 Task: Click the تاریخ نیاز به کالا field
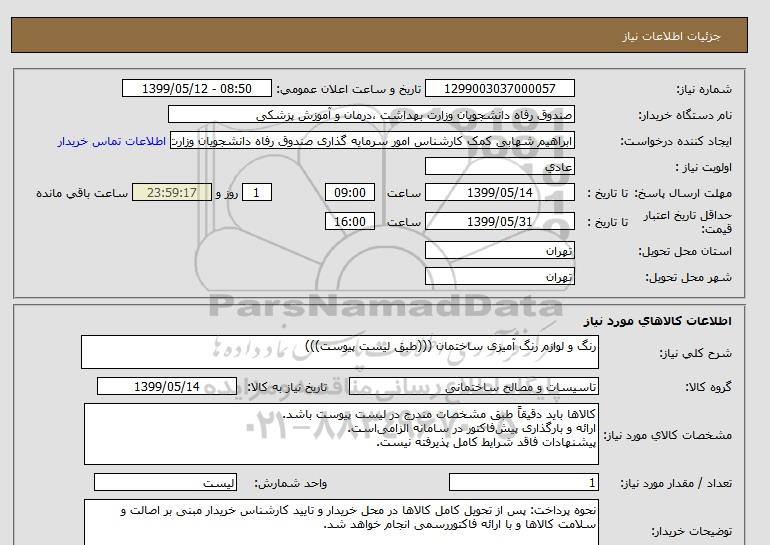[x=167, y=386]
